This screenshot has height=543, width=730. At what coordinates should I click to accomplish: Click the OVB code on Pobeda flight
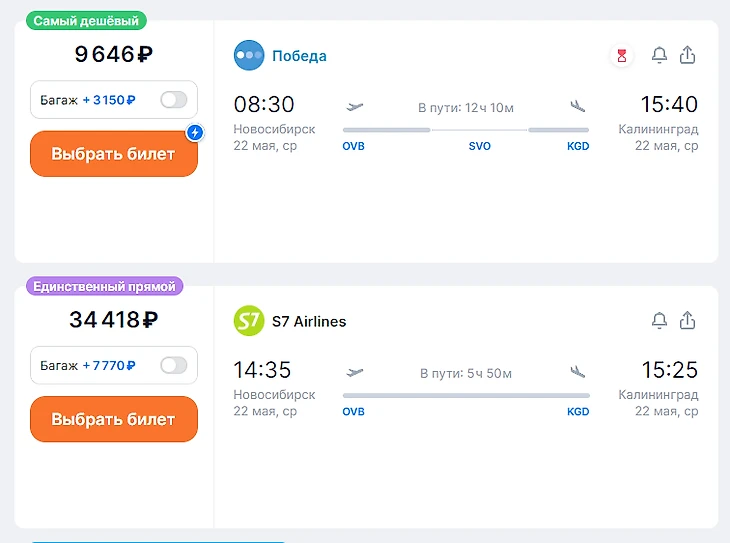pos(353,146)
